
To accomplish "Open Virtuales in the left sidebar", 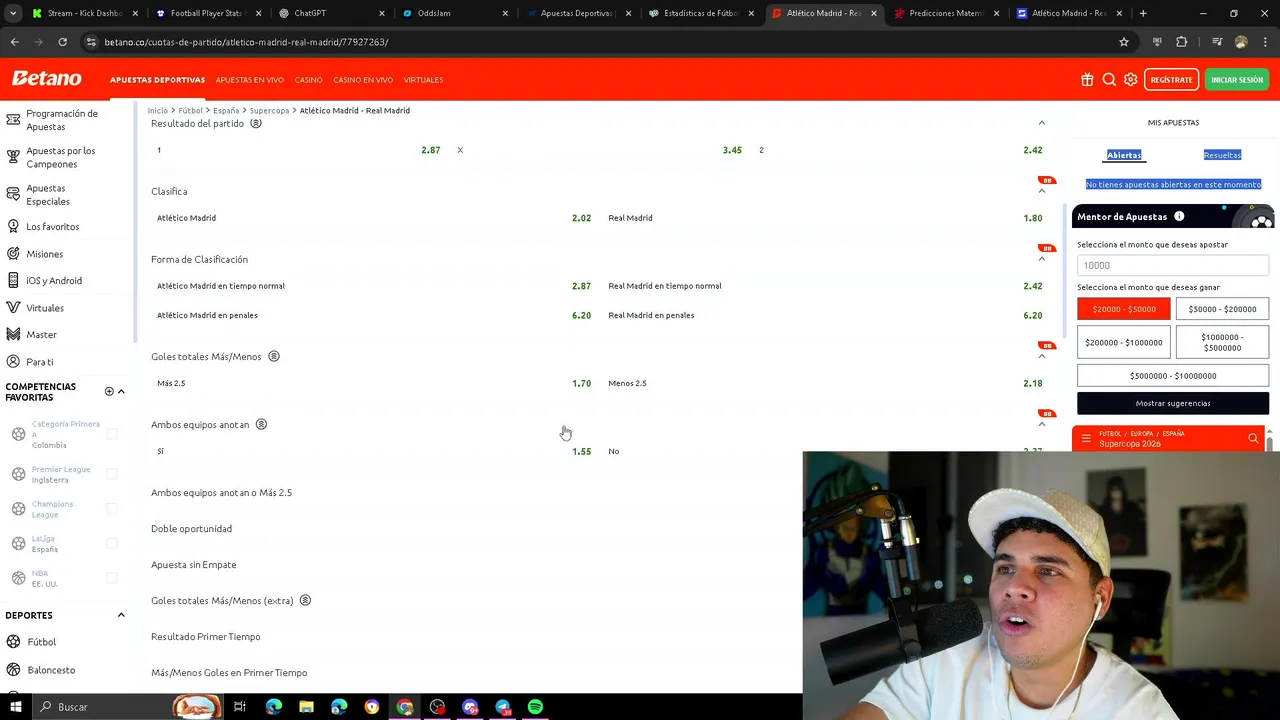I will coord(45,308).
